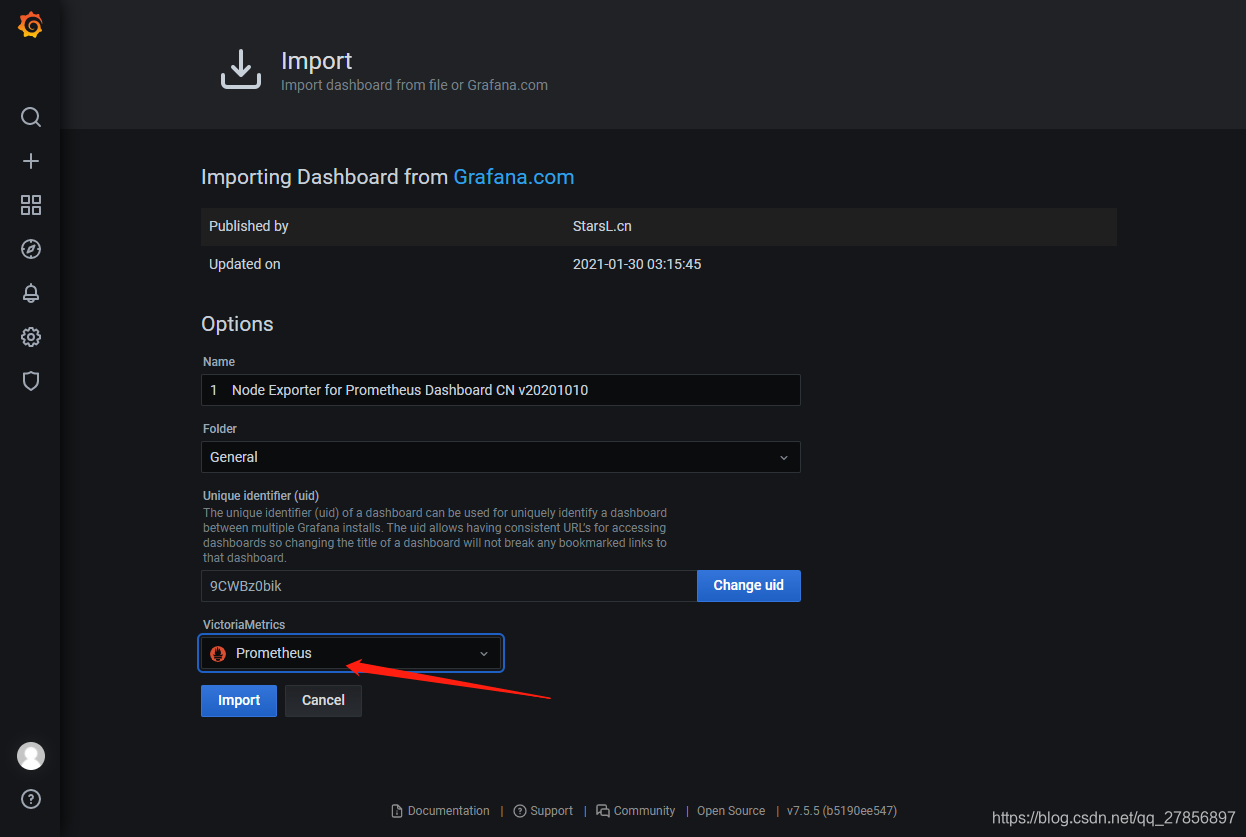The width and height of the screenshot is (1246, 837).
Task: Click the Published by label
Action: point(249,226)
